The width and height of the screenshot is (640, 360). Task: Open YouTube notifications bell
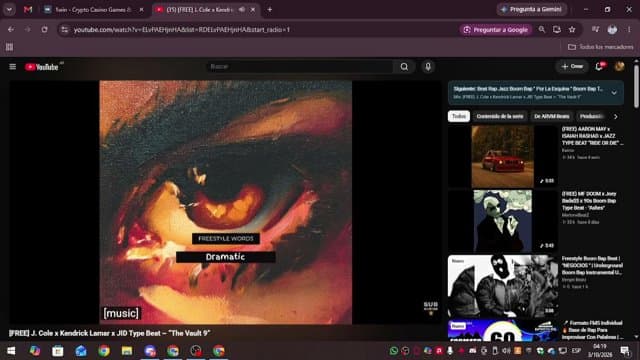[600, 67]
